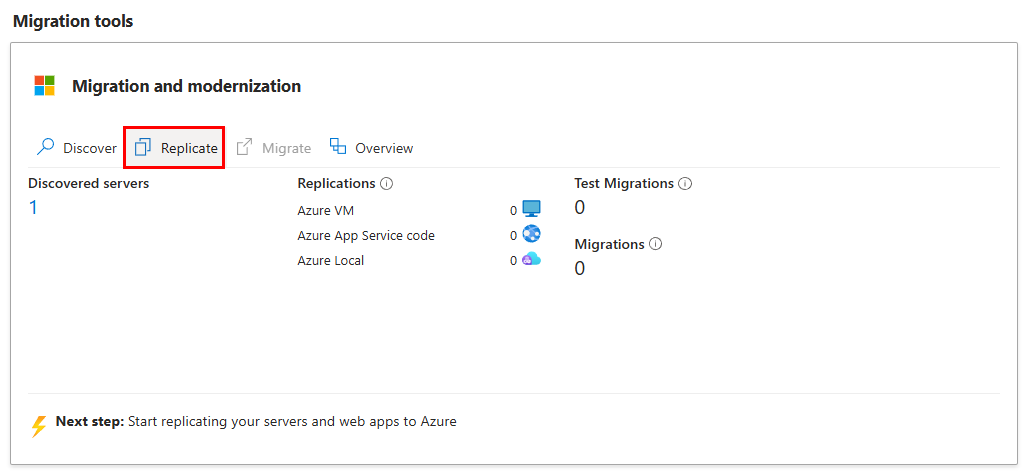
Task: Click the Azure App Service code count
Action: coord(513,235)
